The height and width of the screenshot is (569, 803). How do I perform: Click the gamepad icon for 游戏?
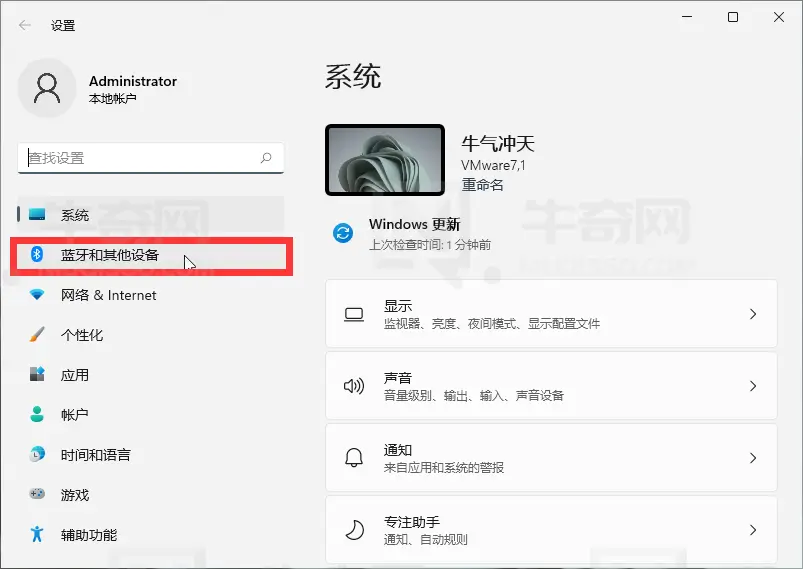click(37, 494)
